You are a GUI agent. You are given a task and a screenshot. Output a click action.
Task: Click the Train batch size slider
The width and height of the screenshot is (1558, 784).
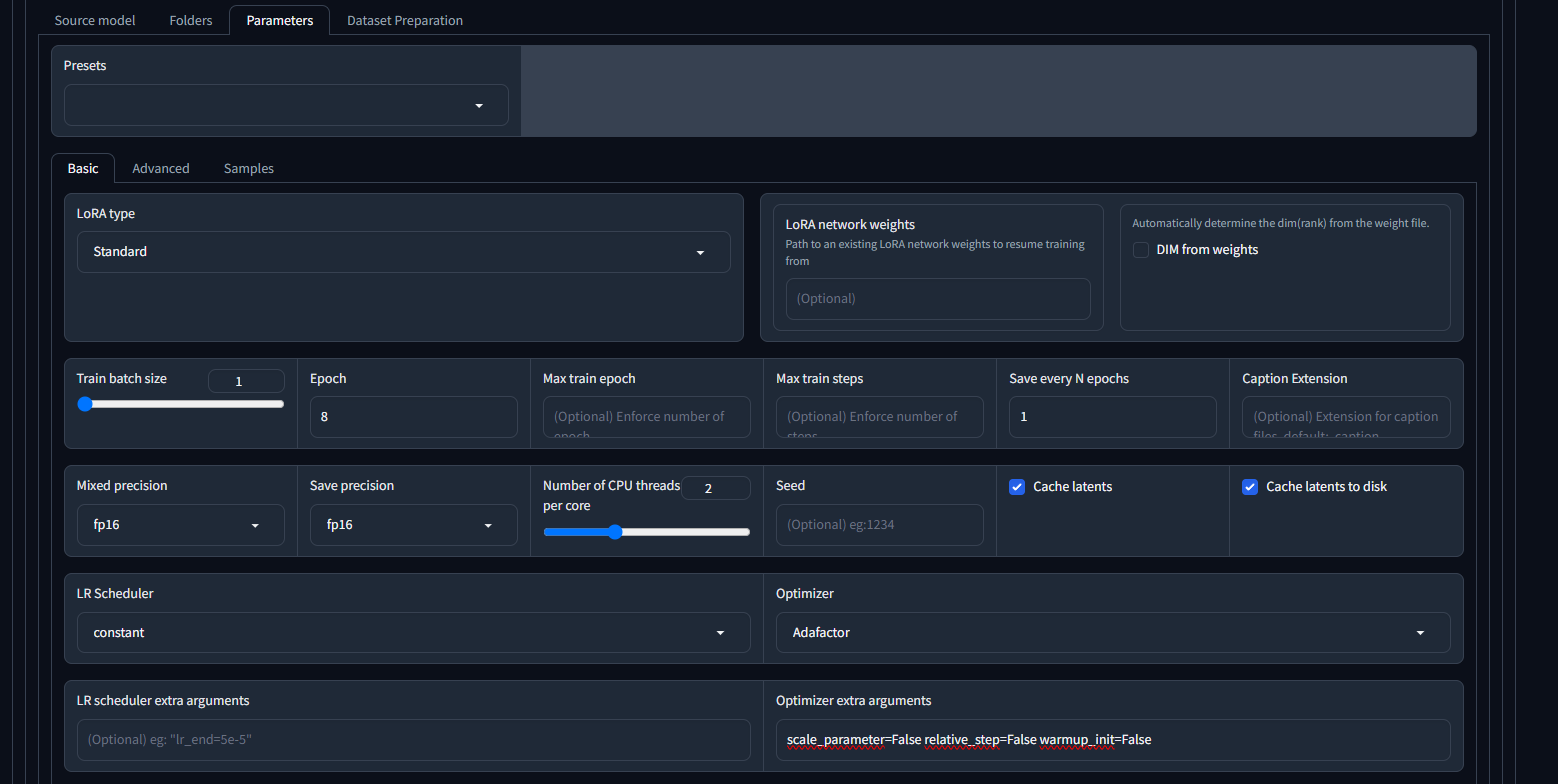(x=180, y=404)
